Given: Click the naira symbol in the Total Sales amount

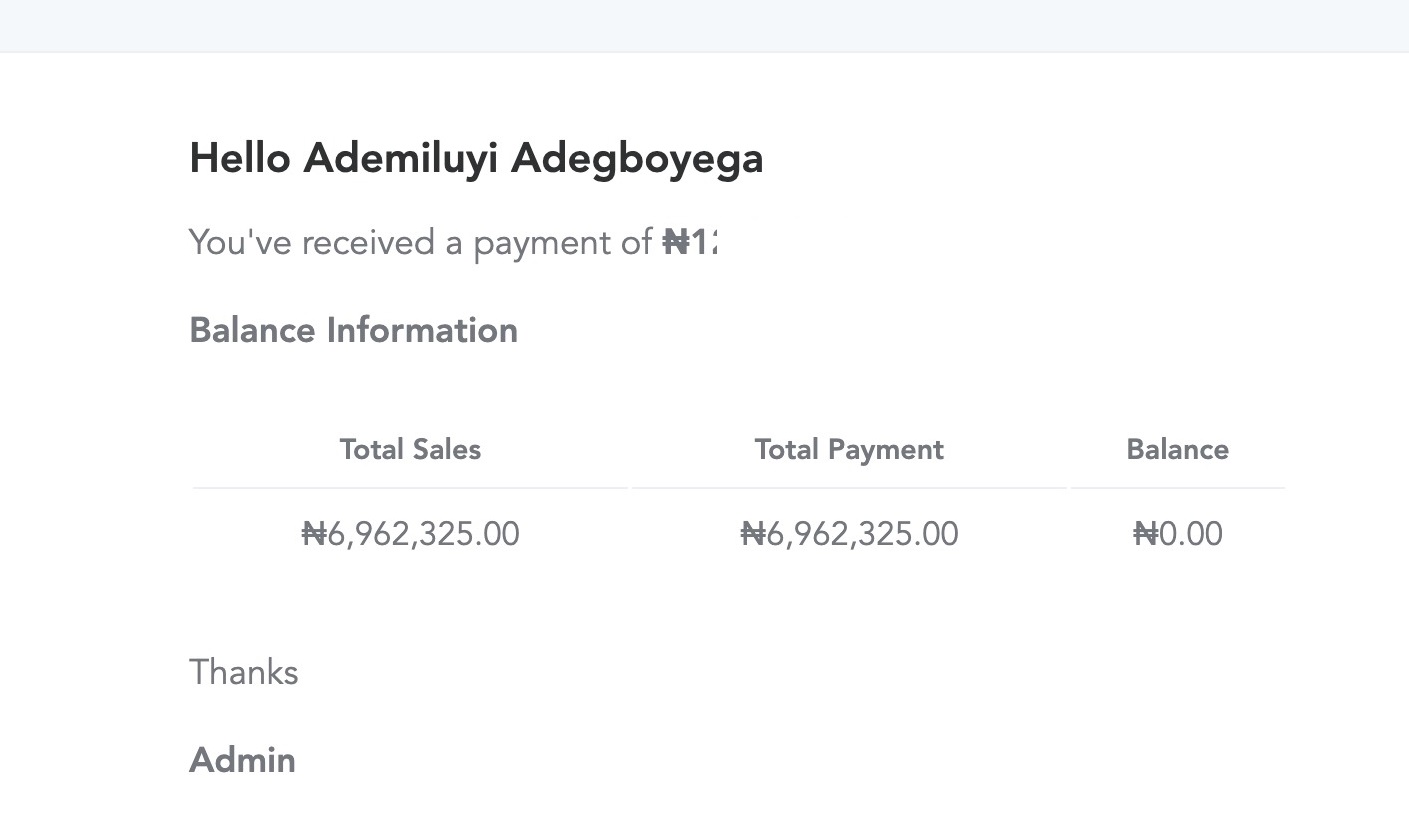Looking at the screenshot, I should [x=314, y=534].
